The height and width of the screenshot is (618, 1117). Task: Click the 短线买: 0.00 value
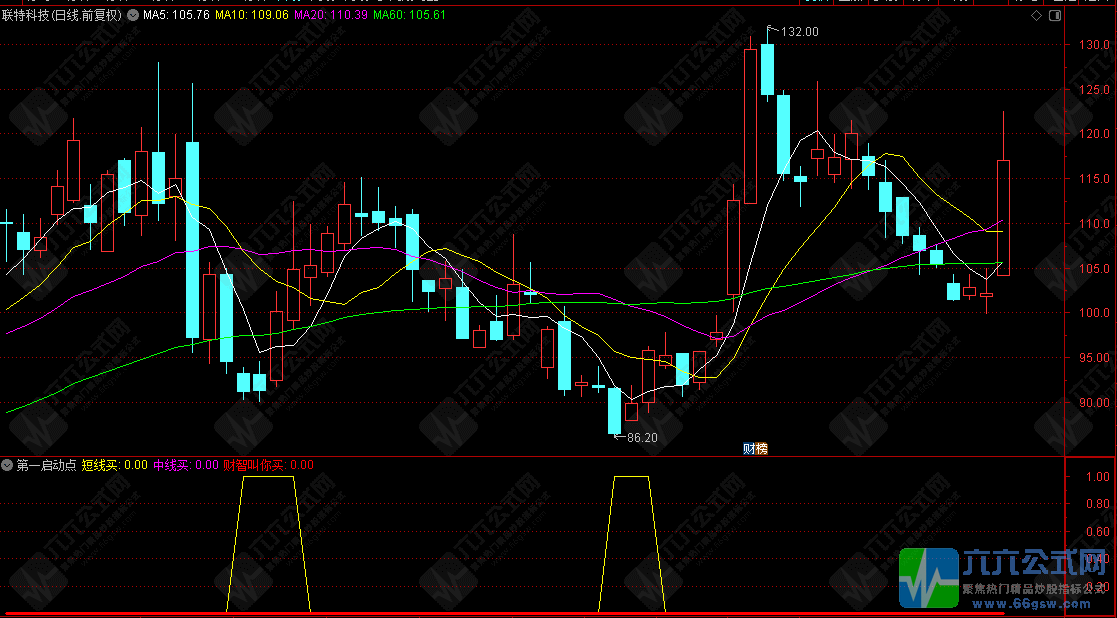tap(115, 466)
